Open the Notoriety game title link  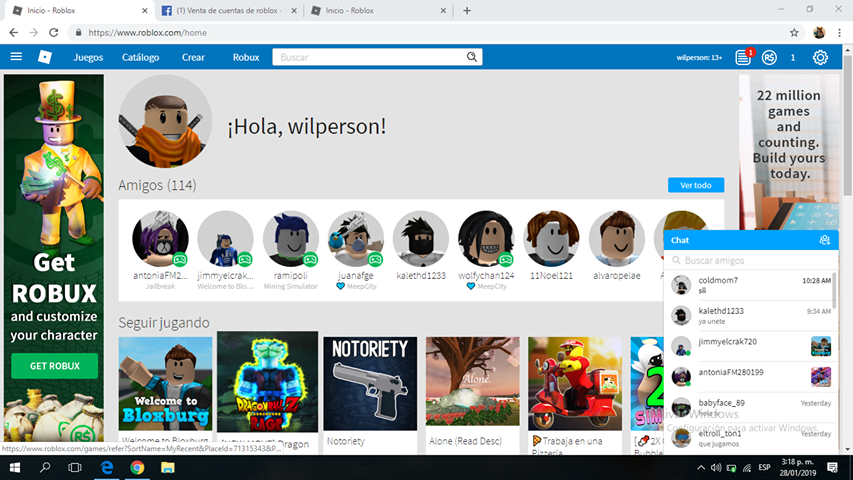click(345, 441)
